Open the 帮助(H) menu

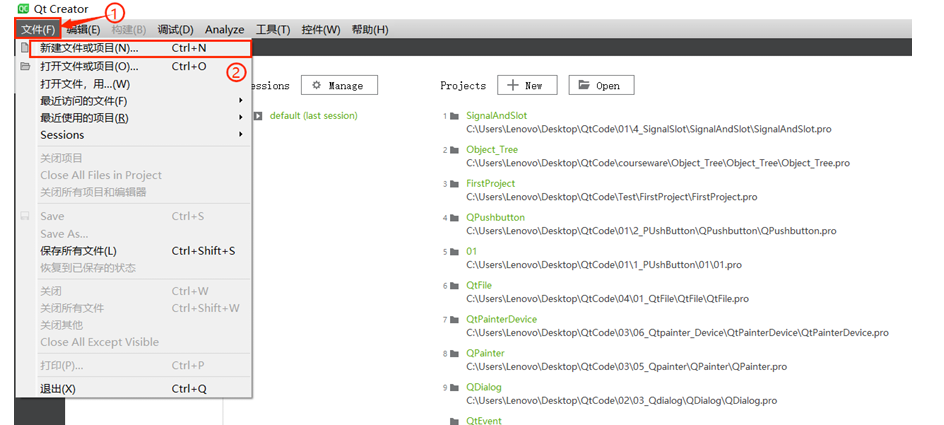(370, 29)
